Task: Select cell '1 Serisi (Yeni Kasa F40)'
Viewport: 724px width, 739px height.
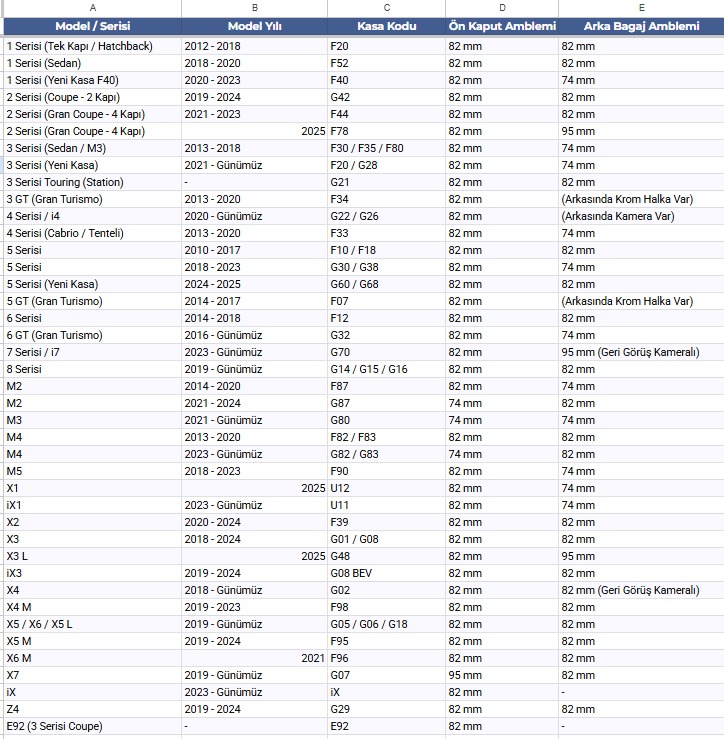Action: (x=92, y=80)
